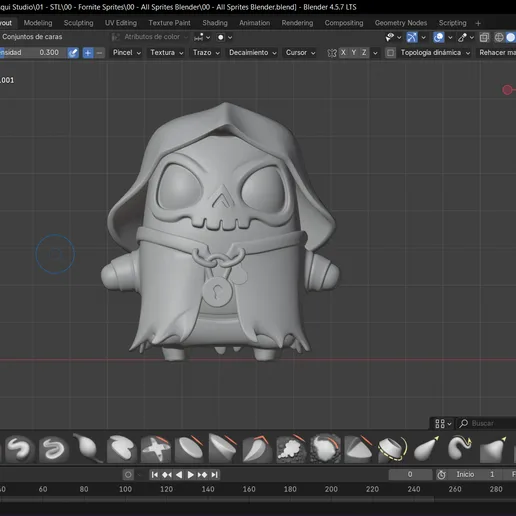
Task: Open the Decaimiento dropdown
Action: (252, 53)
